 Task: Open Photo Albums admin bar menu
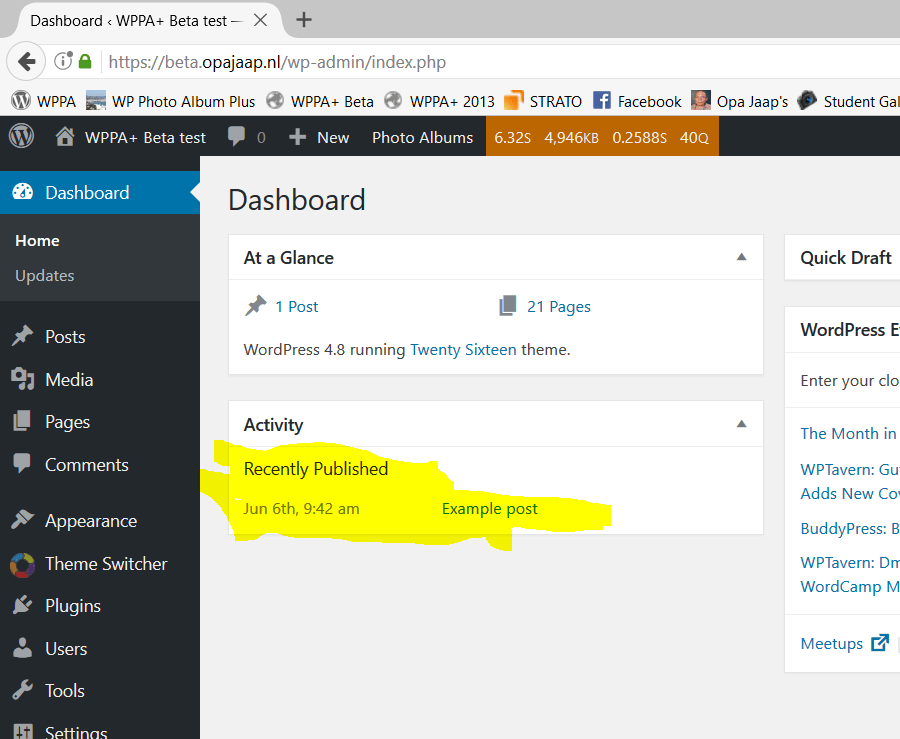click(422, 137)
